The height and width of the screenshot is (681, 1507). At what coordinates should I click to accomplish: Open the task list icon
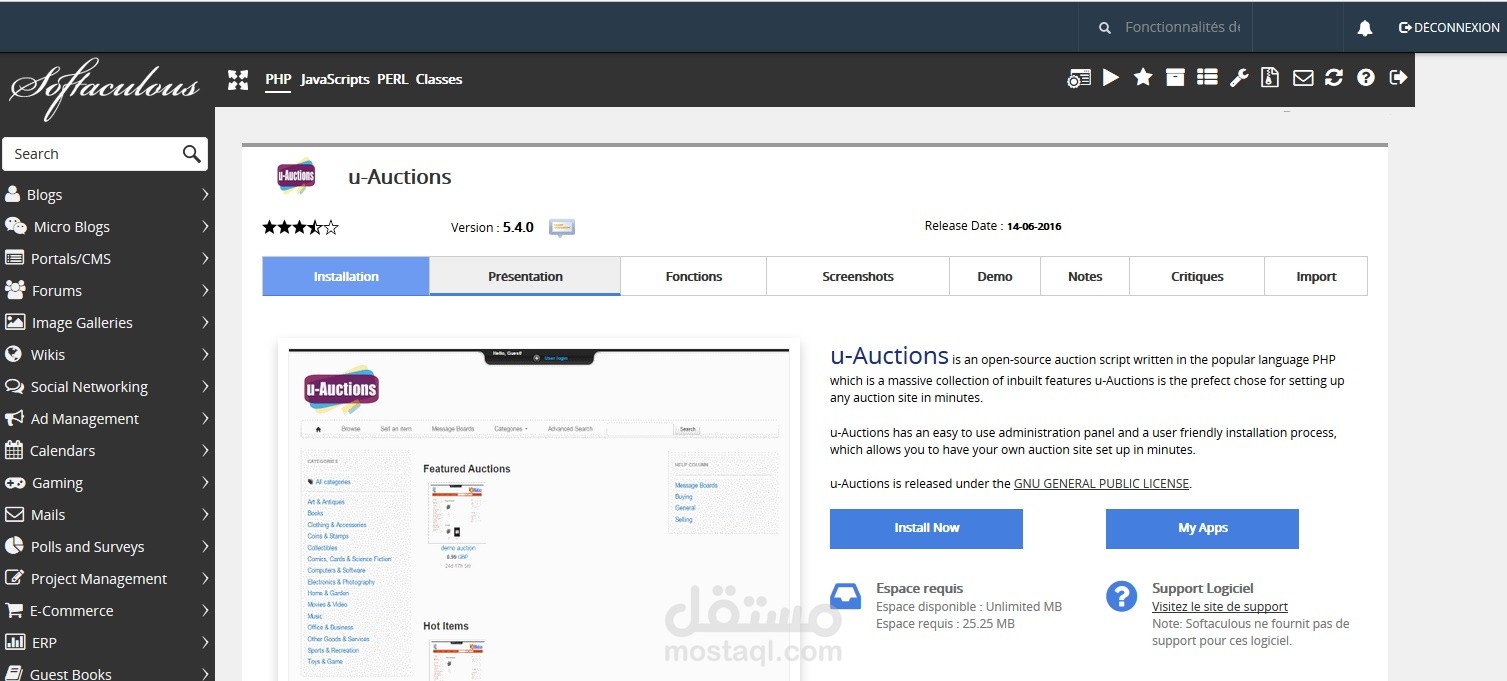click(x=1207, y=77)
